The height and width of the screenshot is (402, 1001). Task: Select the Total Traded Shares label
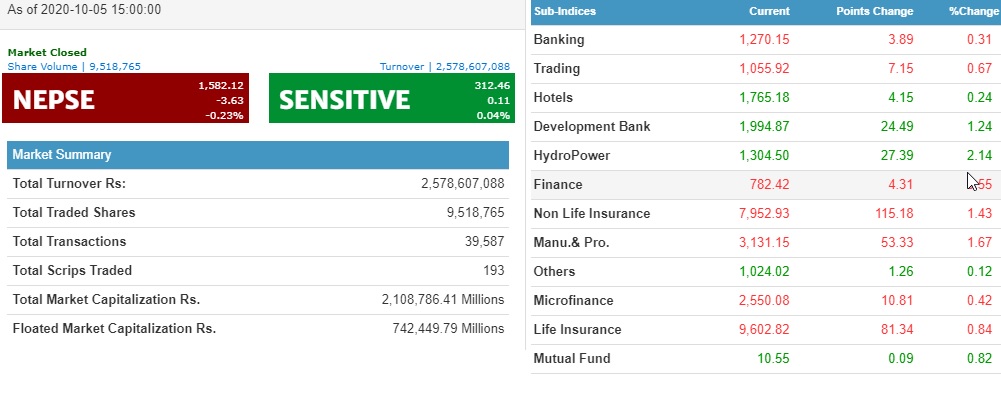74,212
